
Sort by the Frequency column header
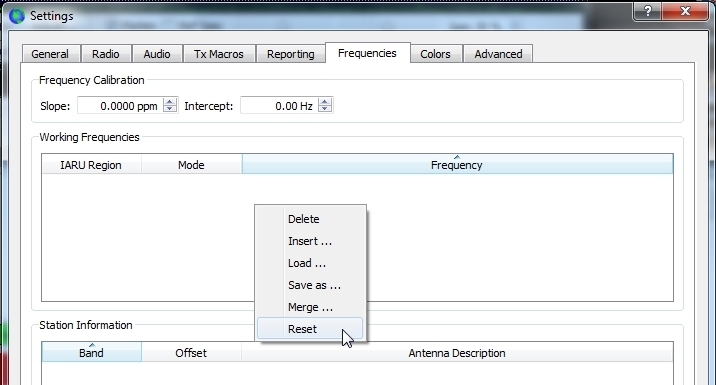(x=457, y=164)
